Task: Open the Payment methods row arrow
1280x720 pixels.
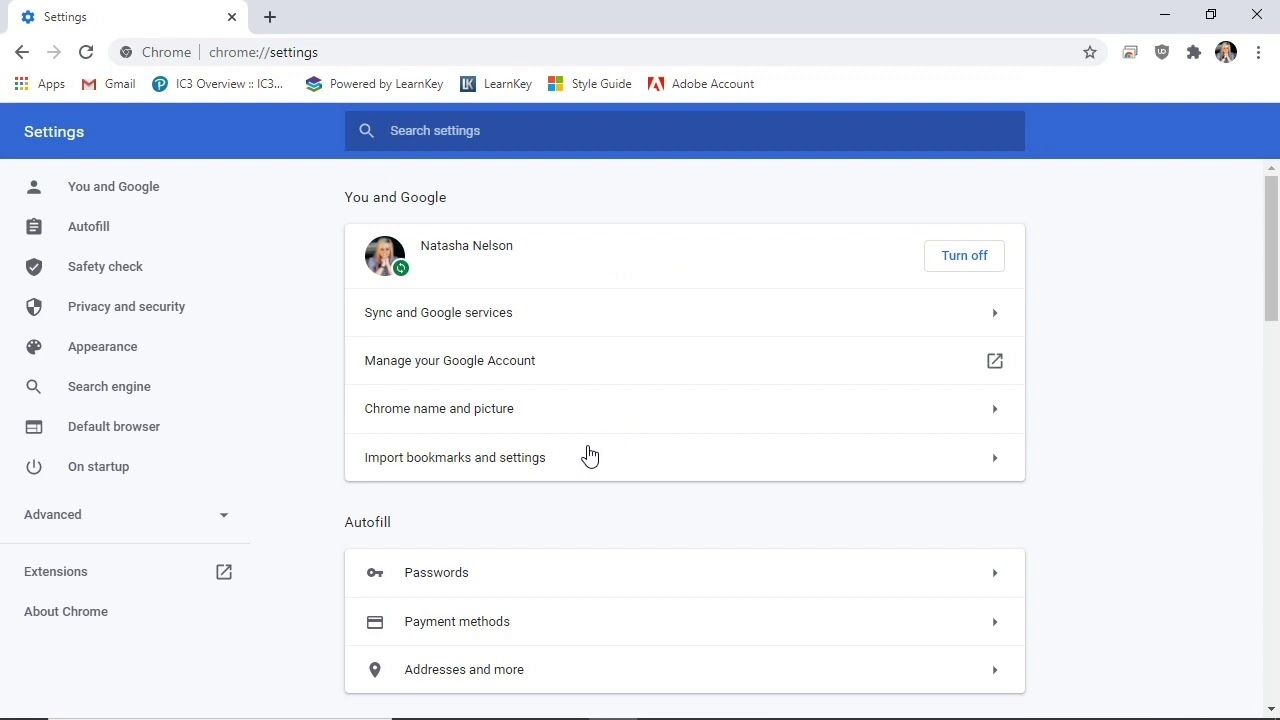Action: coord(995,622)
